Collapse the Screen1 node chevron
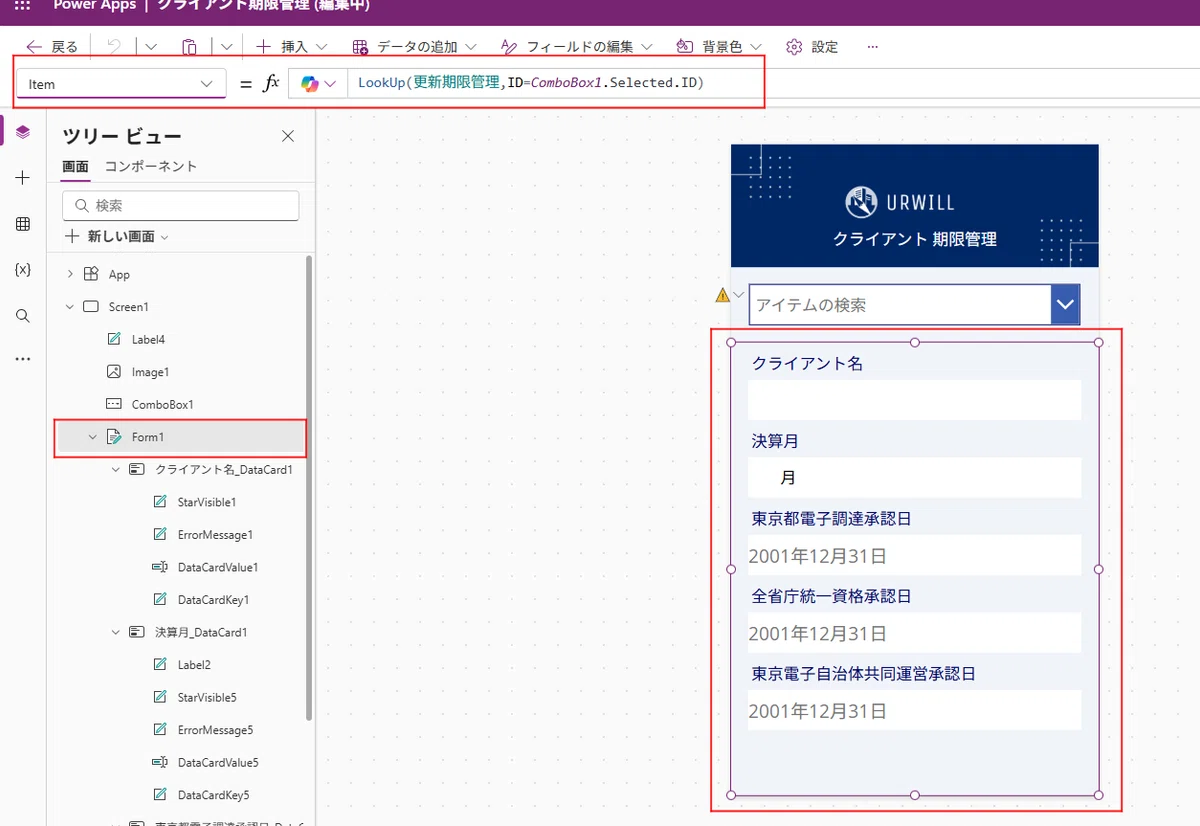 click(70, 307)
